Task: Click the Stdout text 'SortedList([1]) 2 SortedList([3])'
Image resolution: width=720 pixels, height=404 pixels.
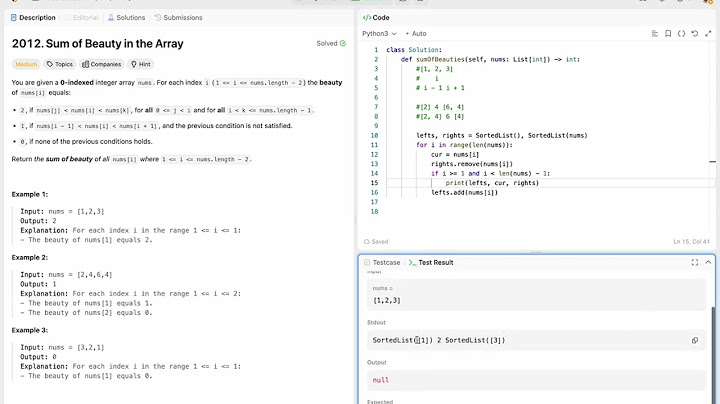Action: (x=439, y=340)
